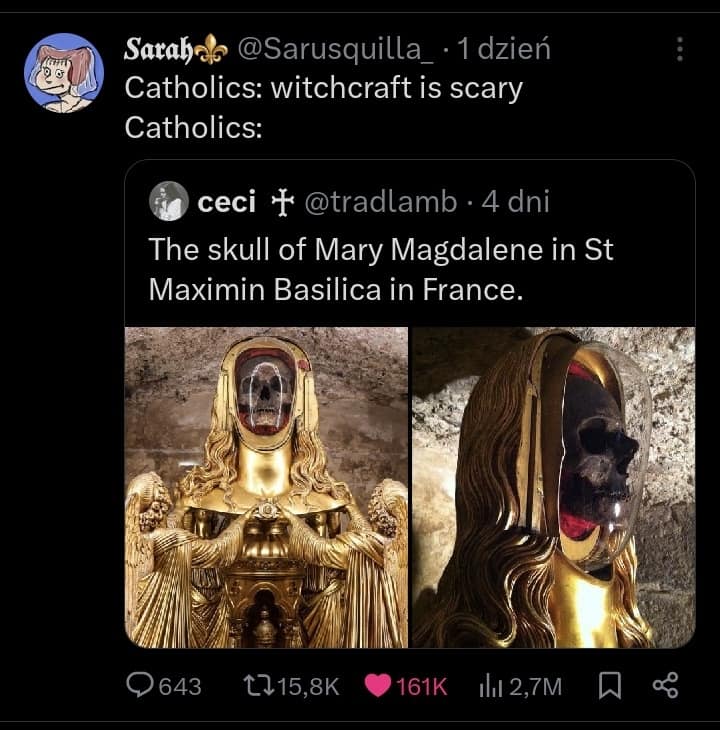View post analytics bar chart icon

[490, 685]
